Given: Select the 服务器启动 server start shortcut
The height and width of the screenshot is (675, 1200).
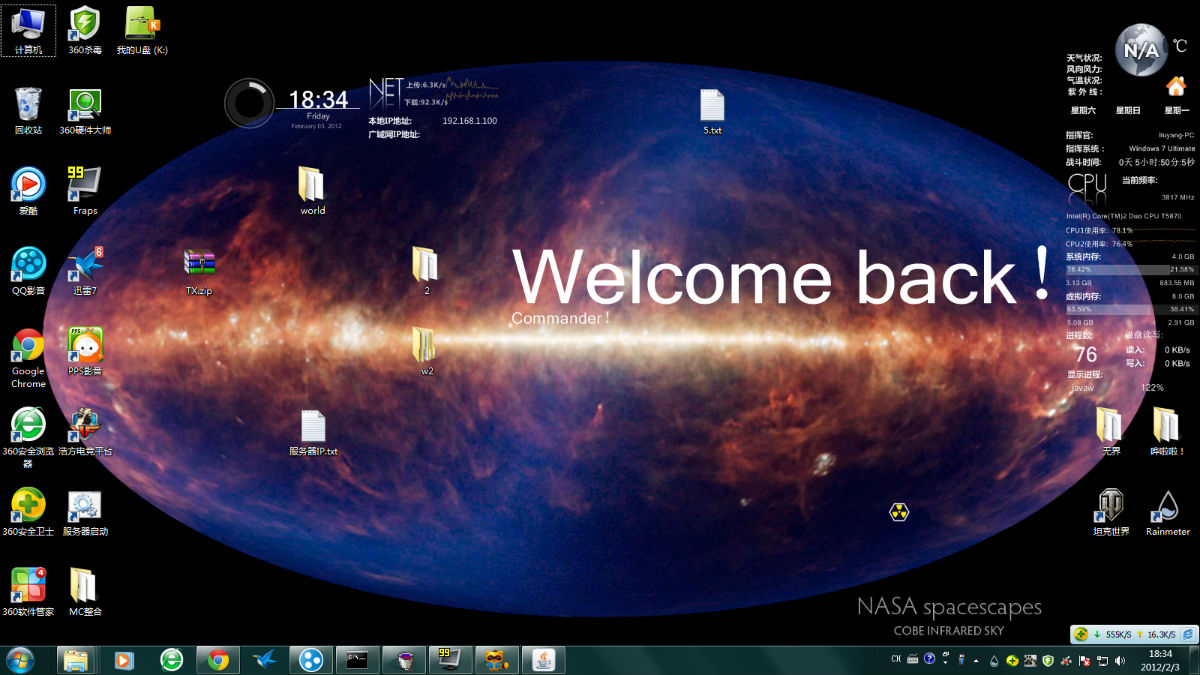Looking at the screenshot, I should tap(85, 512).
